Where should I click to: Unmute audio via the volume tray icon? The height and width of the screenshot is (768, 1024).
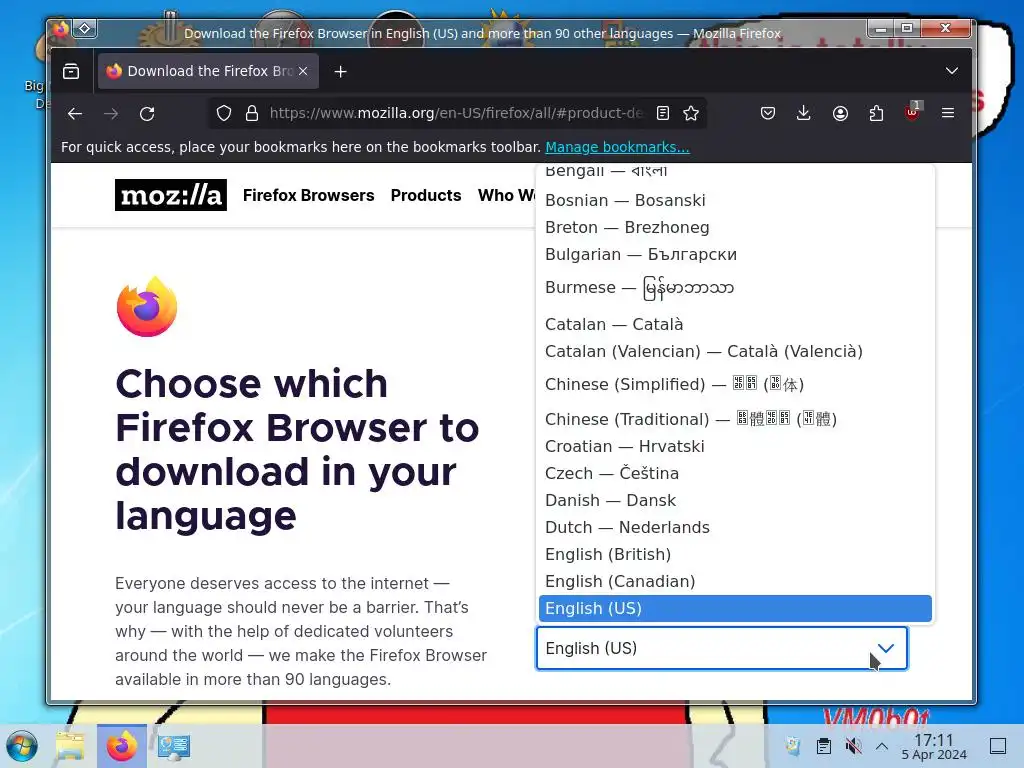tap(853, 746)
